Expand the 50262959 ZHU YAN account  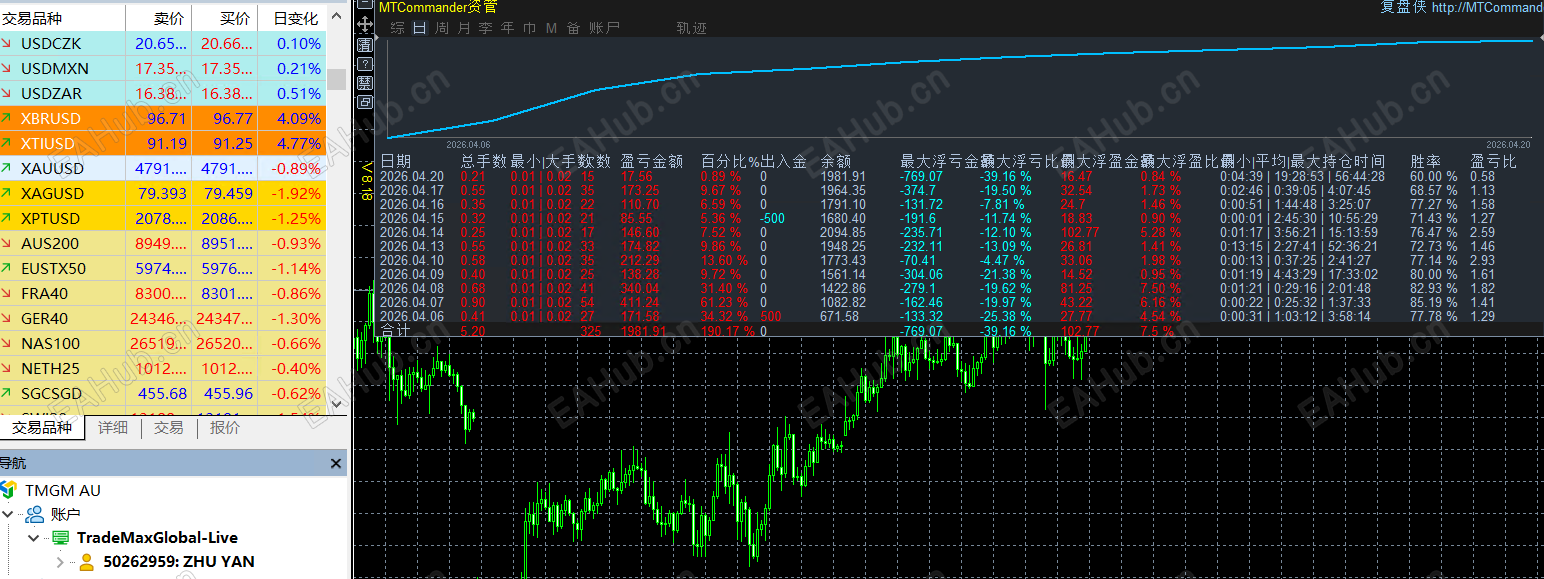coord(60,562)
